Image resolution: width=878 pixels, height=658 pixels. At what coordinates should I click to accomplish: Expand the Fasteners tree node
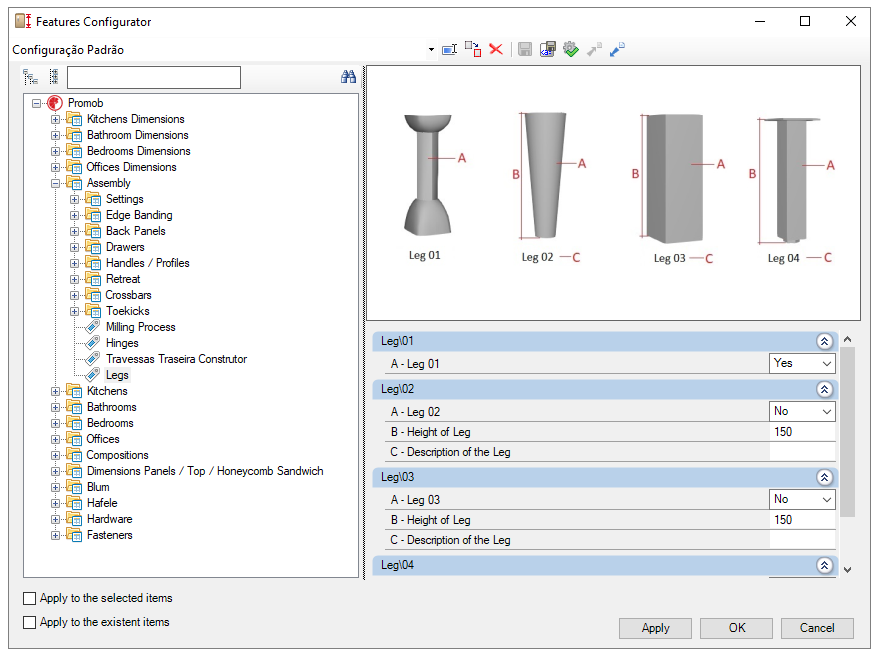point(55,535)
